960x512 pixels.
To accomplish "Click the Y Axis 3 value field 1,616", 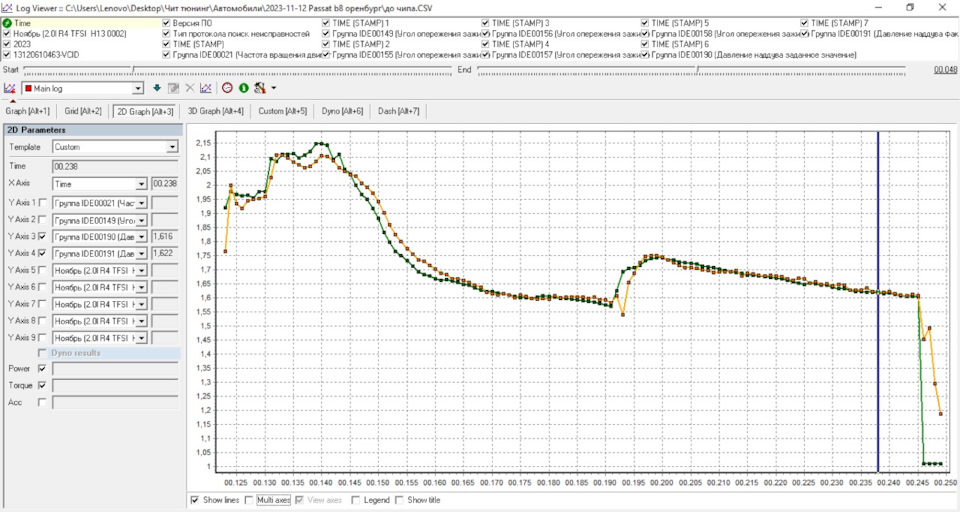I will (x=165, y=236).
